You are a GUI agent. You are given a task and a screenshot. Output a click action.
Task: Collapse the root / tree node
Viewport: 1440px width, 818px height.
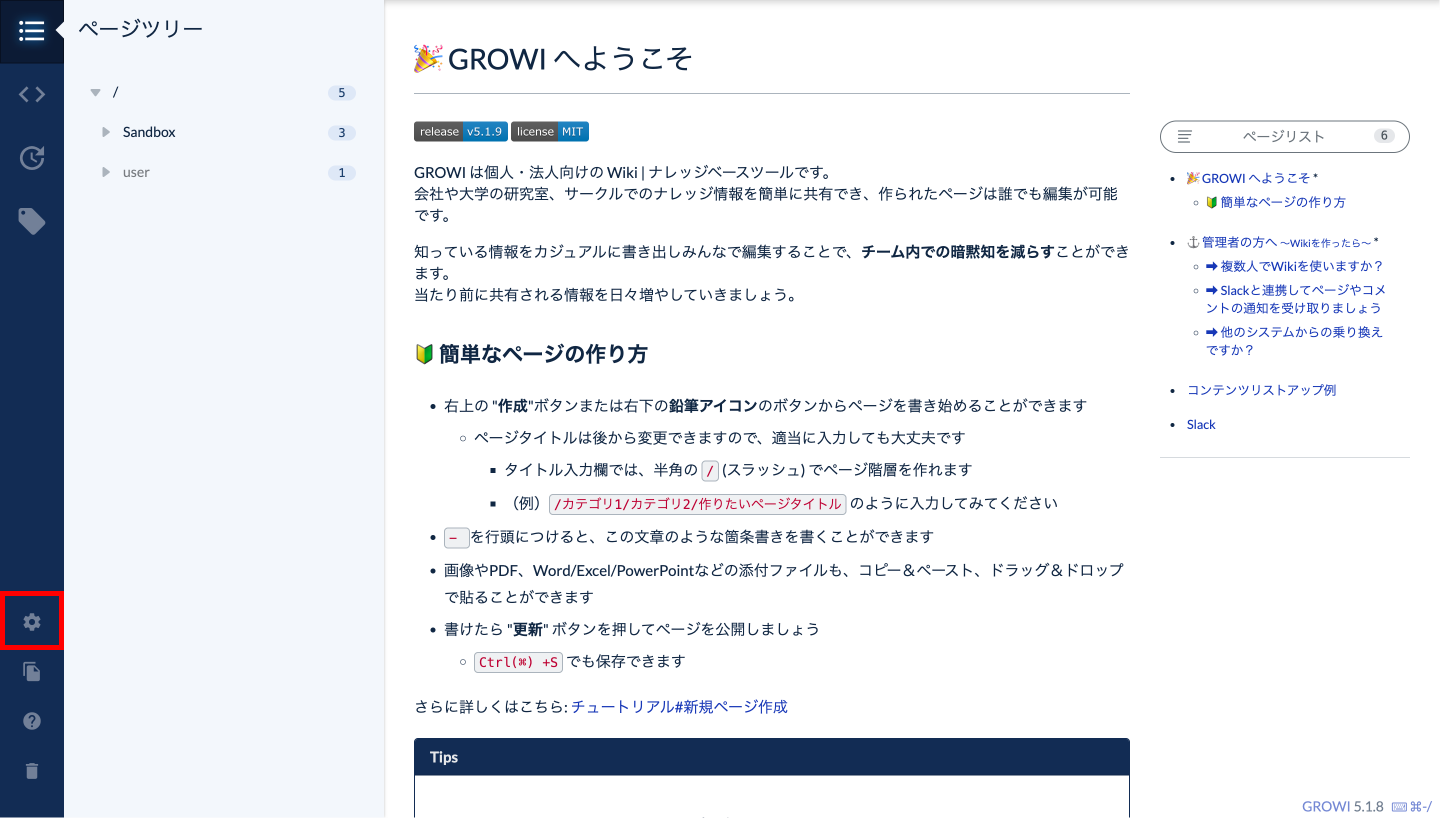point(96,93)
